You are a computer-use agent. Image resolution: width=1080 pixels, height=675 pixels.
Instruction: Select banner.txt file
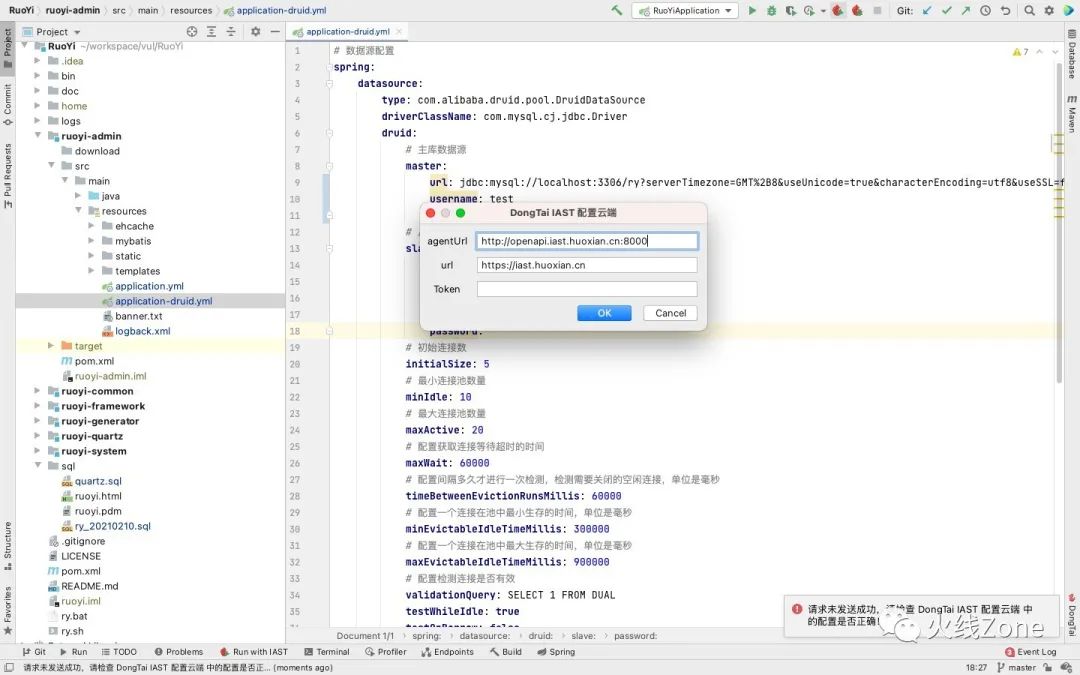click(138, 316)
